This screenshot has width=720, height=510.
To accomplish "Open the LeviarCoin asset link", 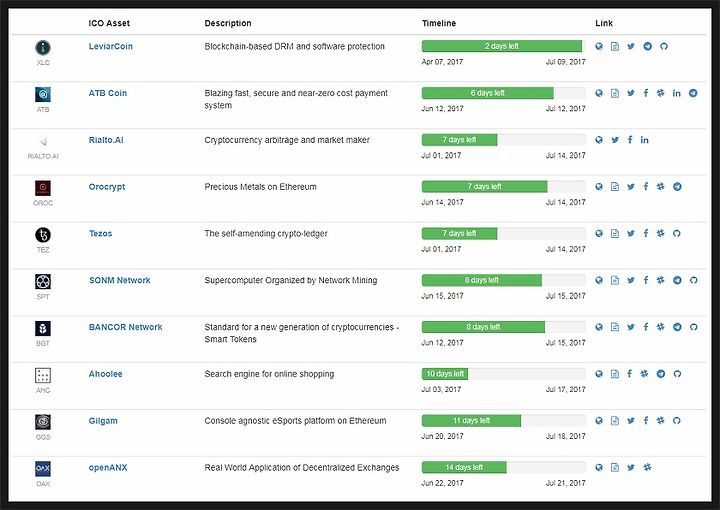I will 111,46.
